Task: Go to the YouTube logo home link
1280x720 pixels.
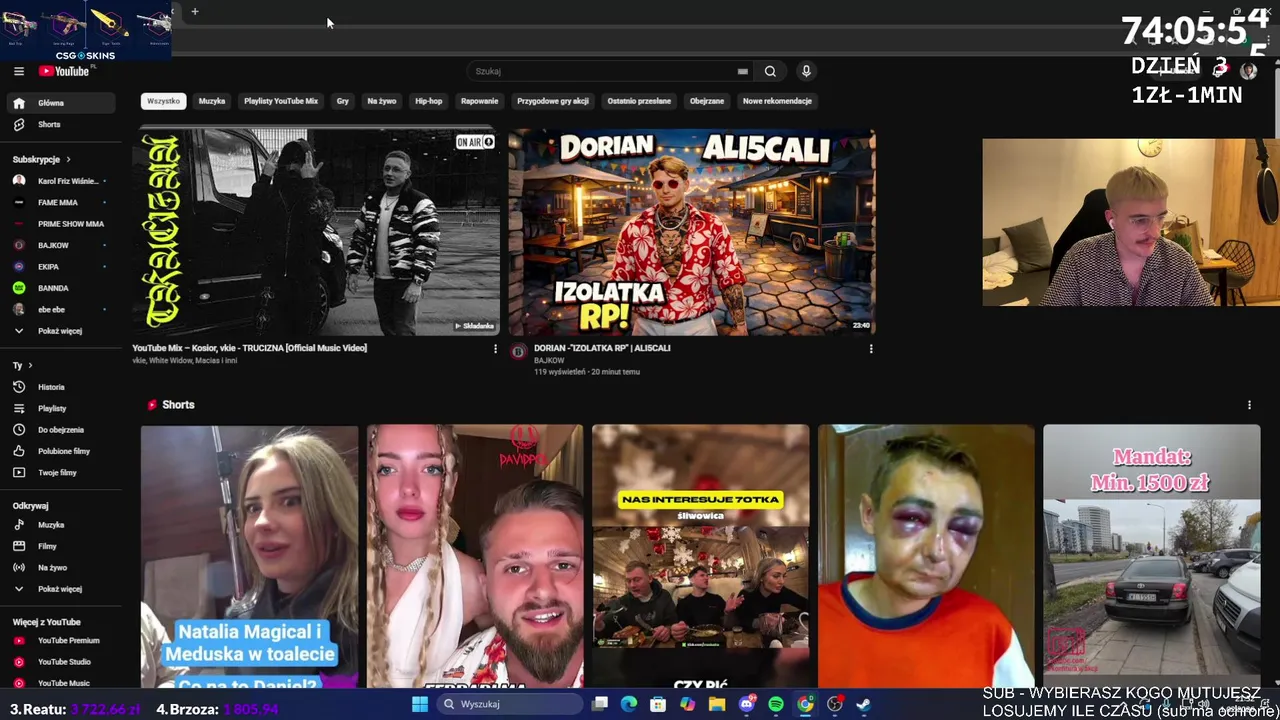Action: tap(64, 71)
